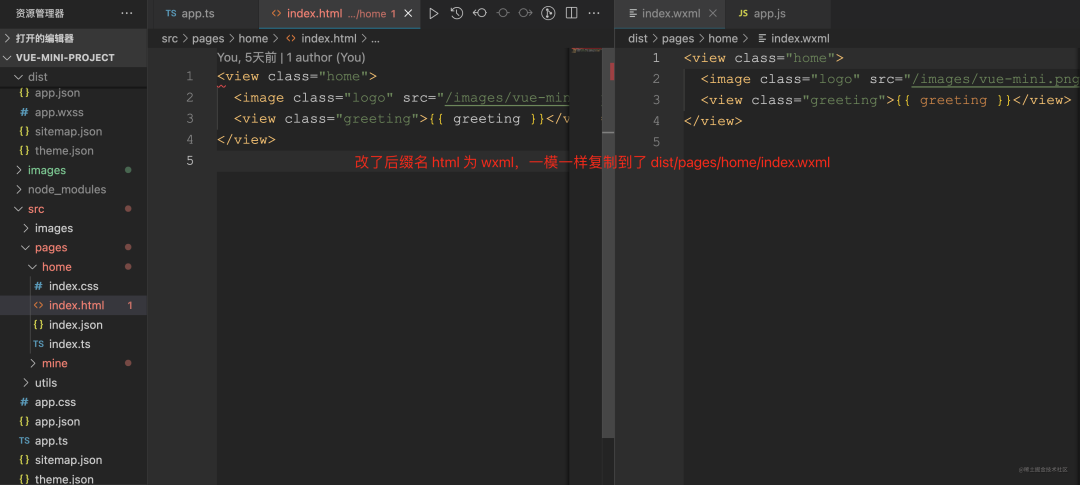The width and height of the screenshot is (1080, 485).
Task: Expand the green images folder
Action: (x=74, y=170)
